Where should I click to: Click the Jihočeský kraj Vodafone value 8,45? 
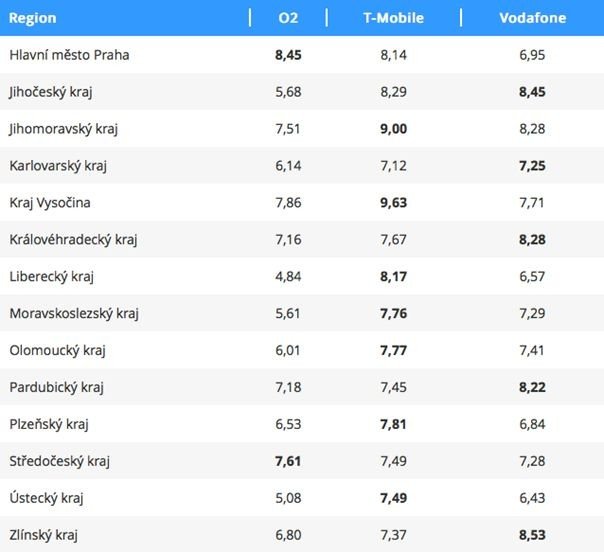point(532,92)
